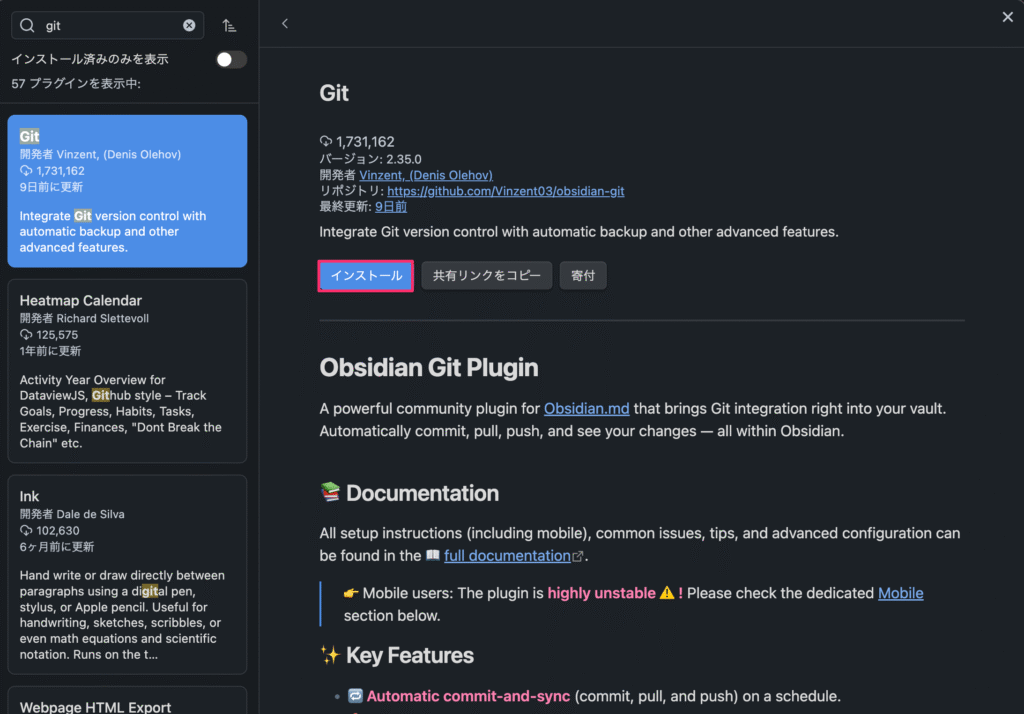Image resolution: width=1024 pixels, height=714 pixels.
Task: Click the download icon on Heatmap Calendar card
Action: coord(26,334)
